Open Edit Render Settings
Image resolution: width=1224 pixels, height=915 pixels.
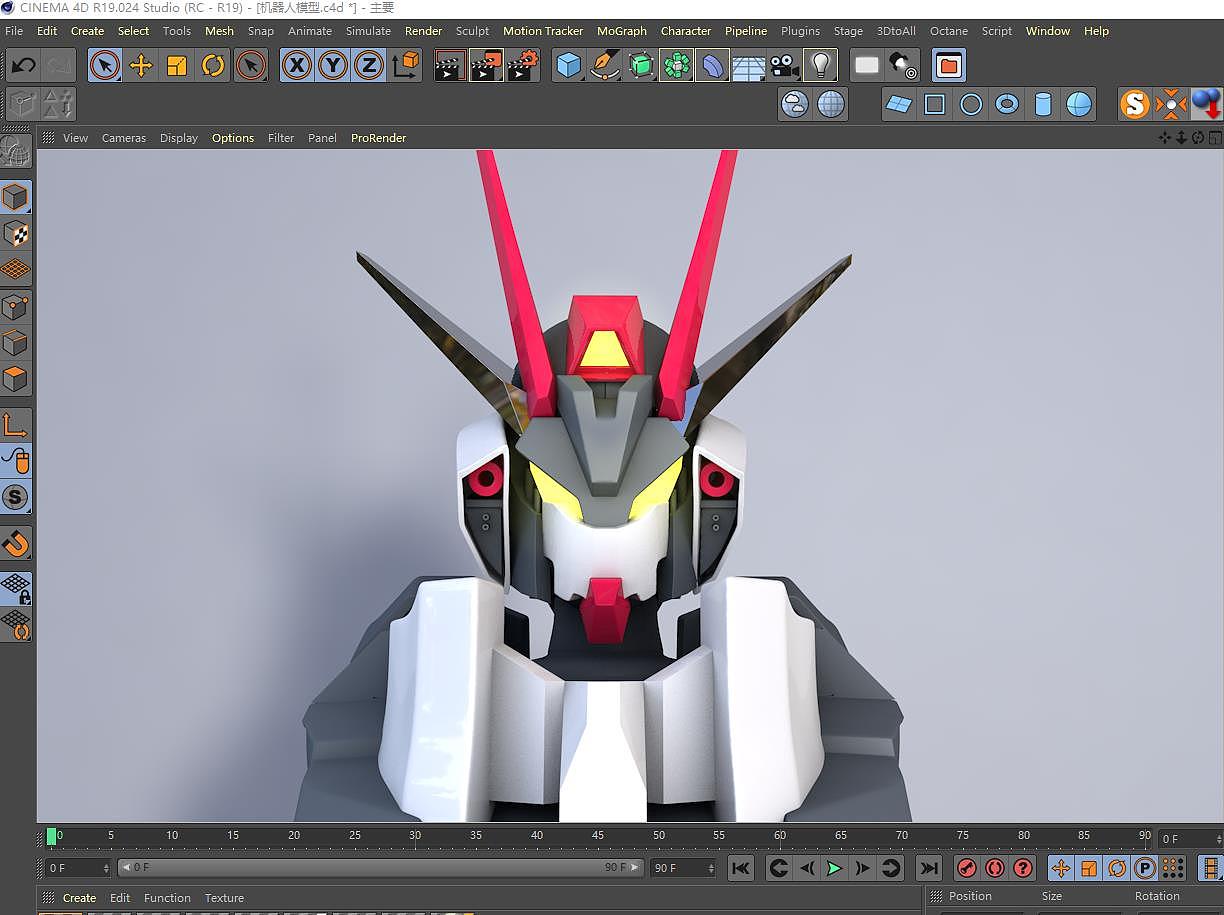[x=522, y=67]
